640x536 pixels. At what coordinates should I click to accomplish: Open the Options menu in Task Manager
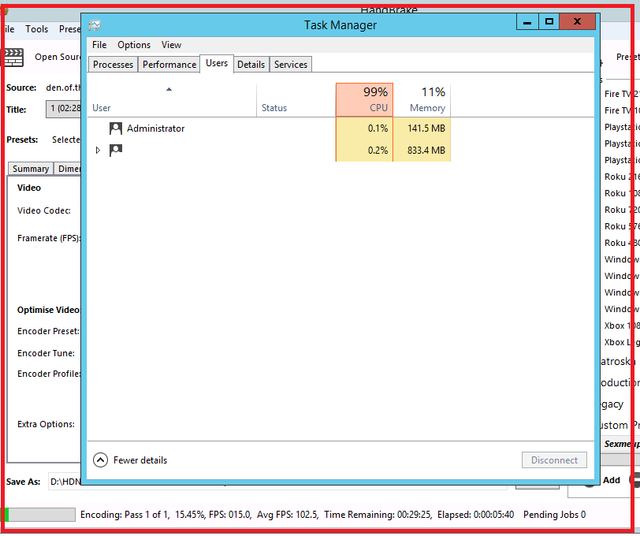134,45
